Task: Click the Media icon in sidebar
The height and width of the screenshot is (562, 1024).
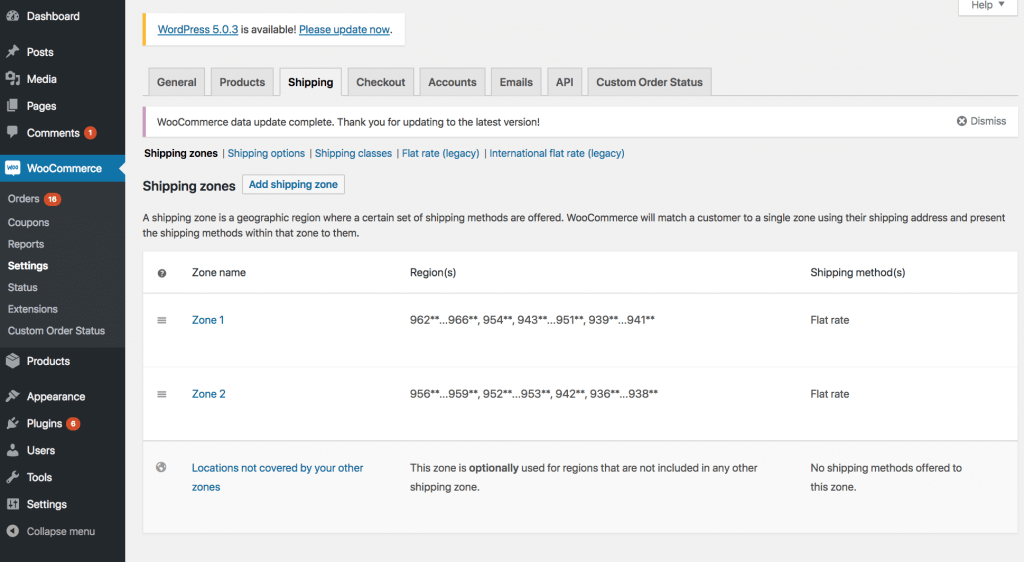Action: pyautogui.click(x=12, y=78)
